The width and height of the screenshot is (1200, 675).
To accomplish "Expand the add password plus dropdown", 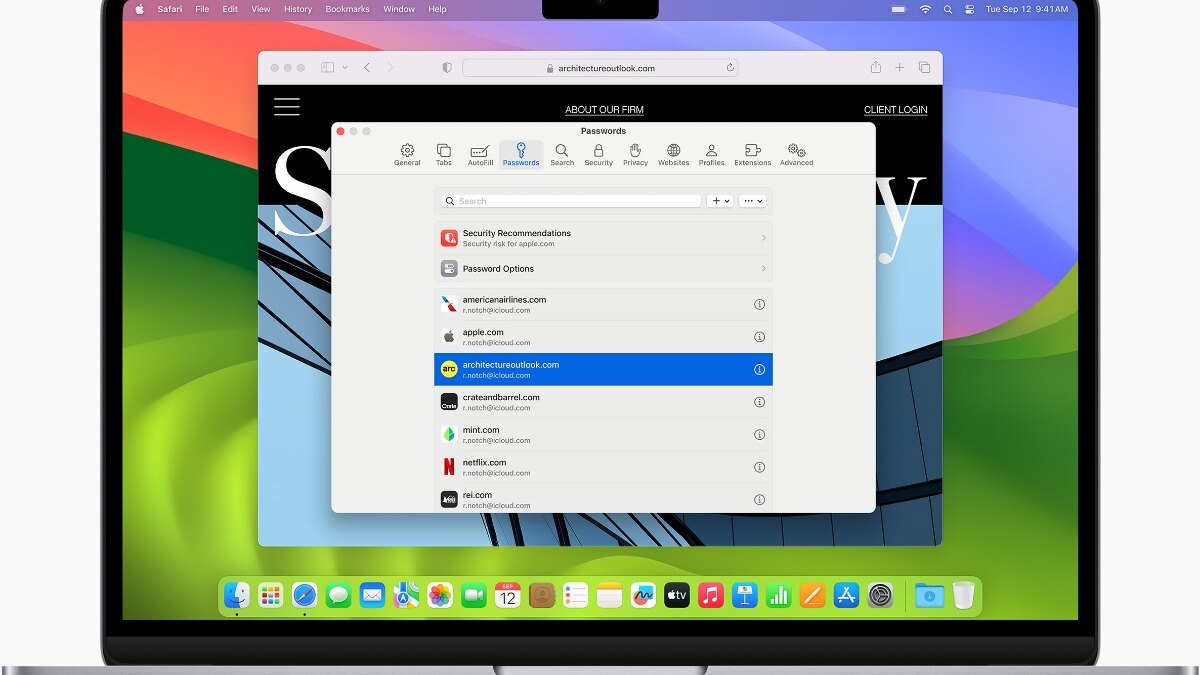I will [720, 201].
